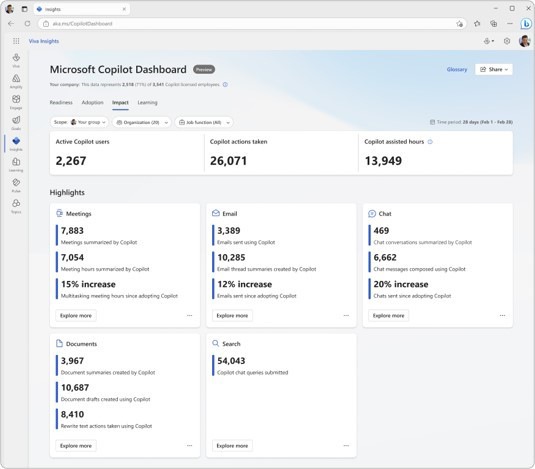Open more options on Search card
Viewport: 535px width, 469px height.
346,445
